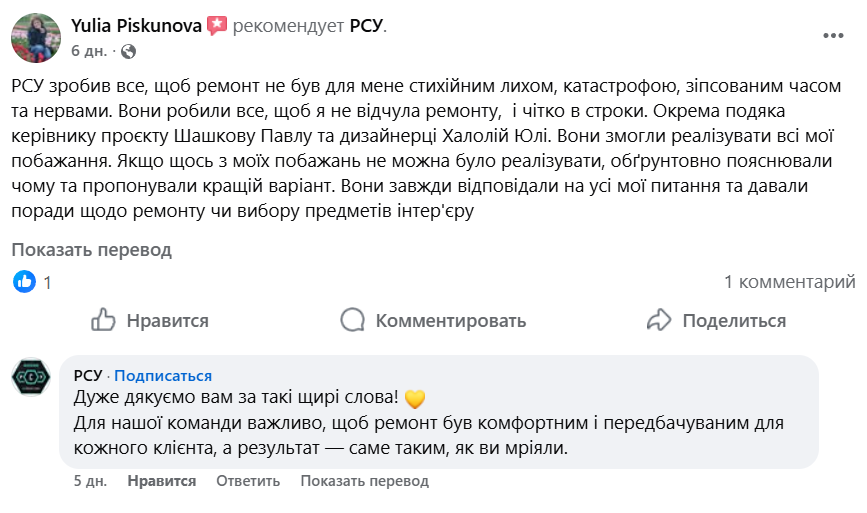Like the post with the Нравится button
The width and height of the screenshot is (867, 513).
150,320
